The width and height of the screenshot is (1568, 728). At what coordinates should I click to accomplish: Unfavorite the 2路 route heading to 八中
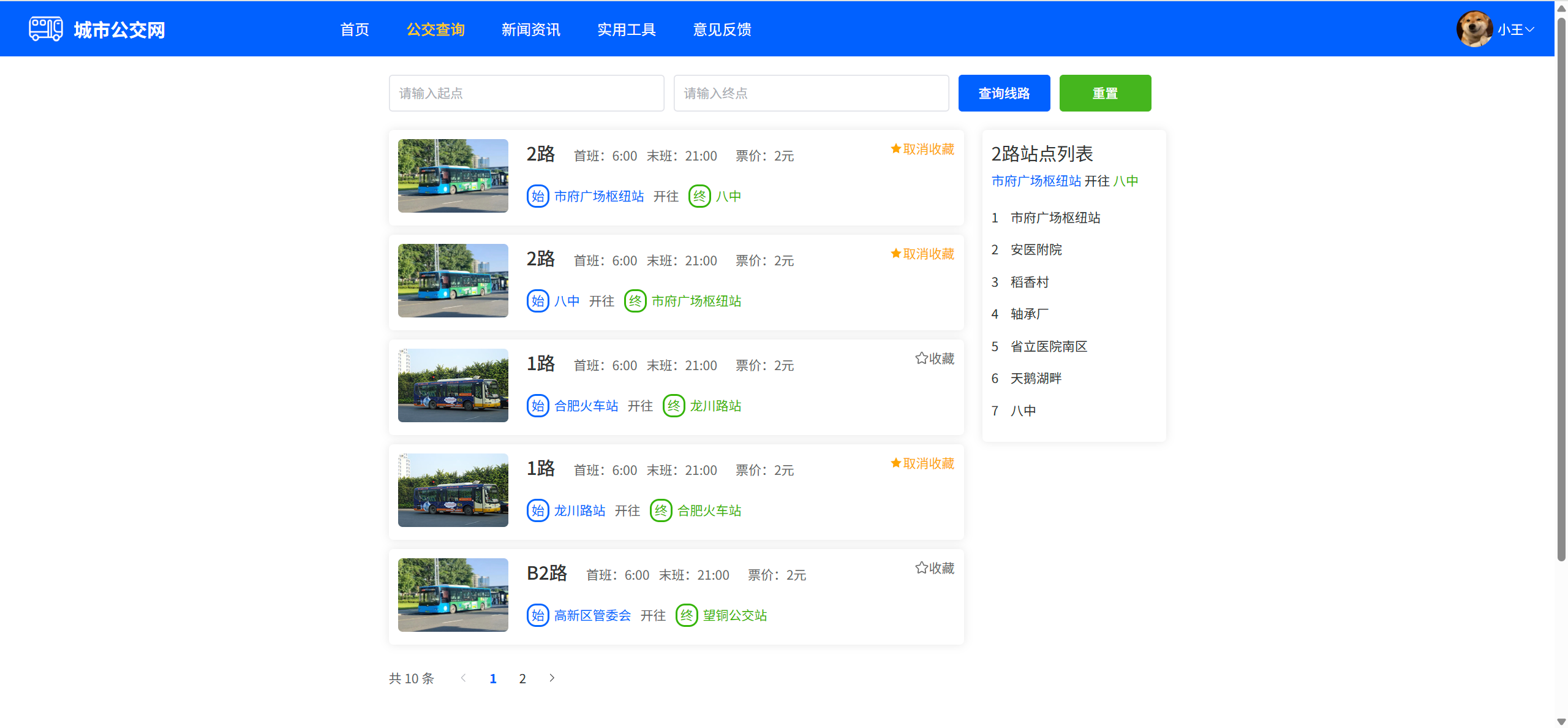click(922, 149)
